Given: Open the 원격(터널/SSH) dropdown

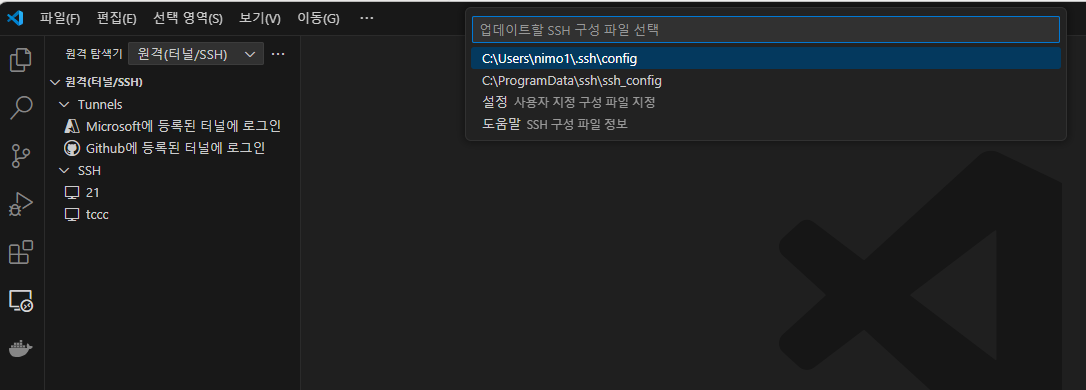Looking at the screenshot, I should tap(196, 54).
